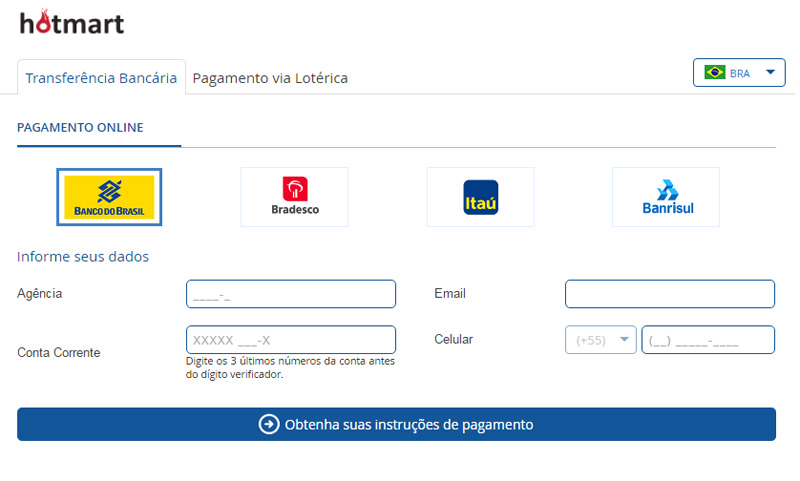Click the Hotmart logo
Screen dimensions: 800x481
click(x=72, y=22)
